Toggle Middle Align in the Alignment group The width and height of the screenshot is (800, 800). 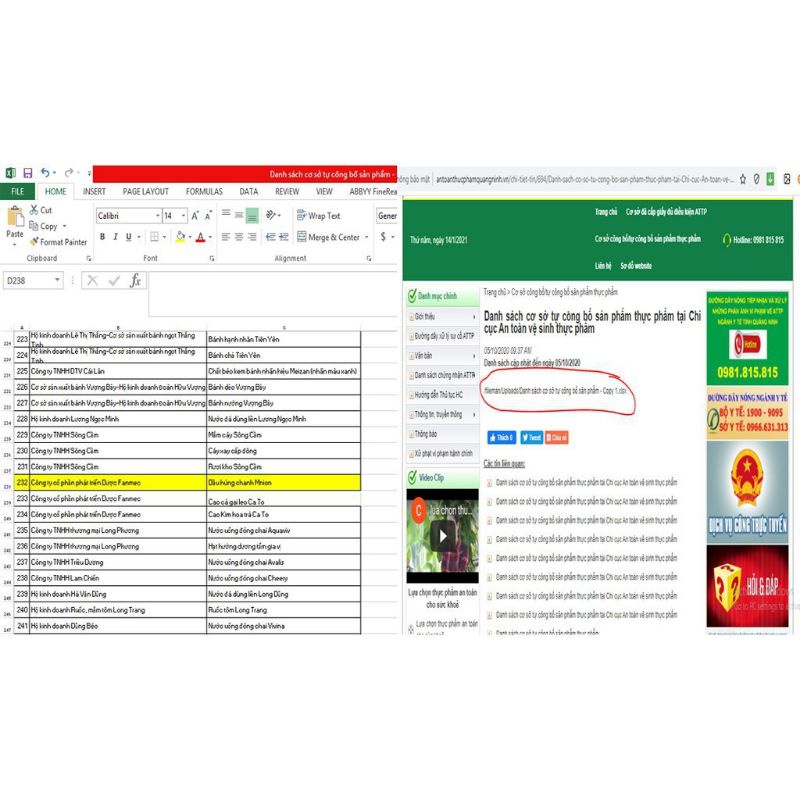(x=239, y=215)
